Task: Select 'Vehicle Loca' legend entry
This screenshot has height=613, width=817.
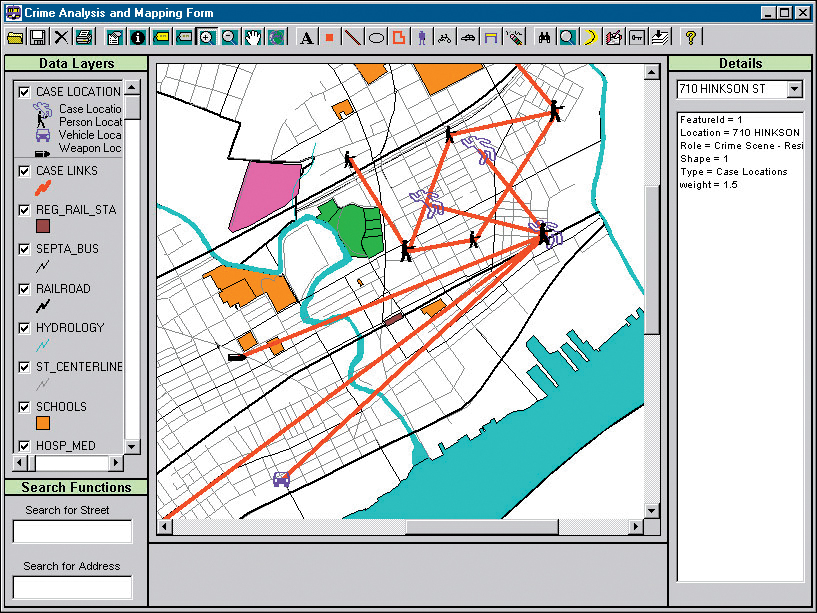Action: pyautogui.click(x=90, y=135)
